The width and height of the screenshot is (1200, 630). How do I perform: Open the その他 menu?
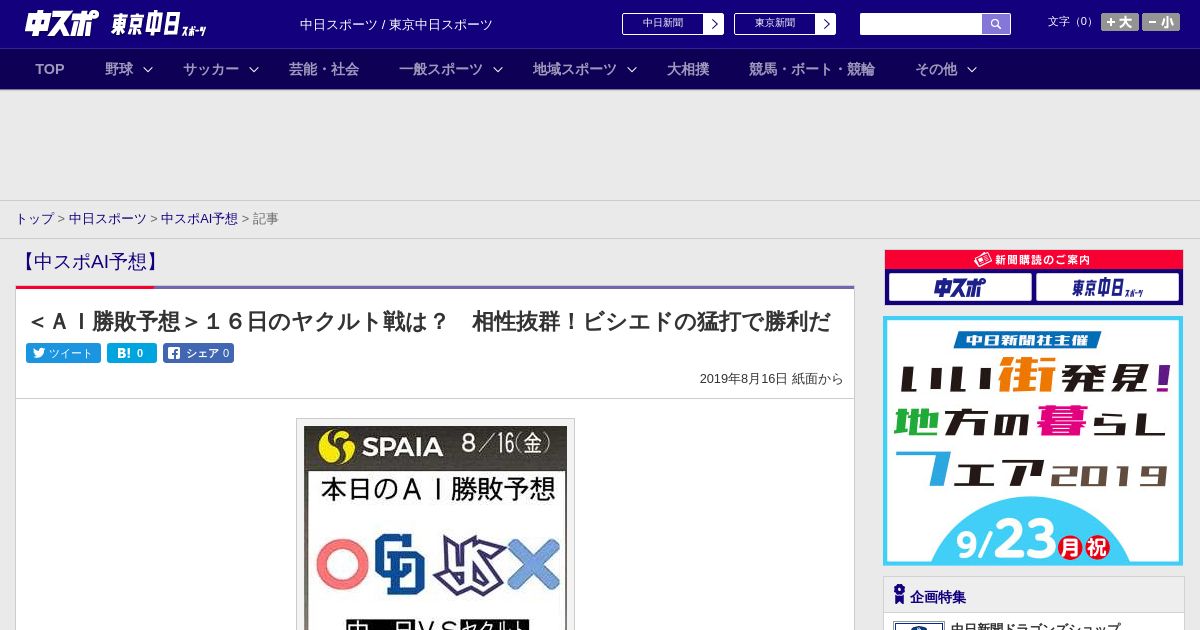pyautogui.click(x=936, y=69)
